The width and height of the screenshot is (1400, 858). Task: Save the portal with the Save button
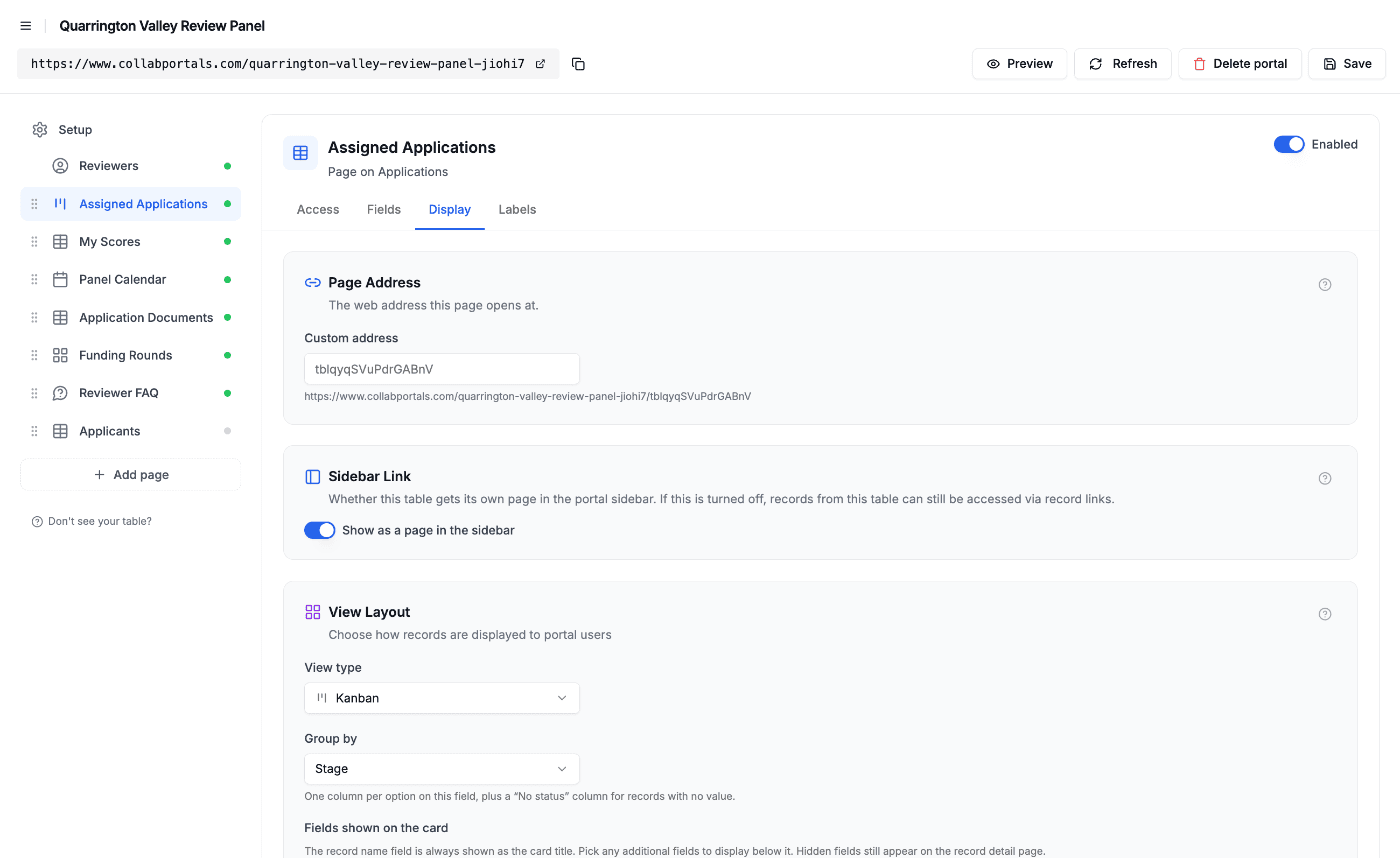tap(1347, 64)
